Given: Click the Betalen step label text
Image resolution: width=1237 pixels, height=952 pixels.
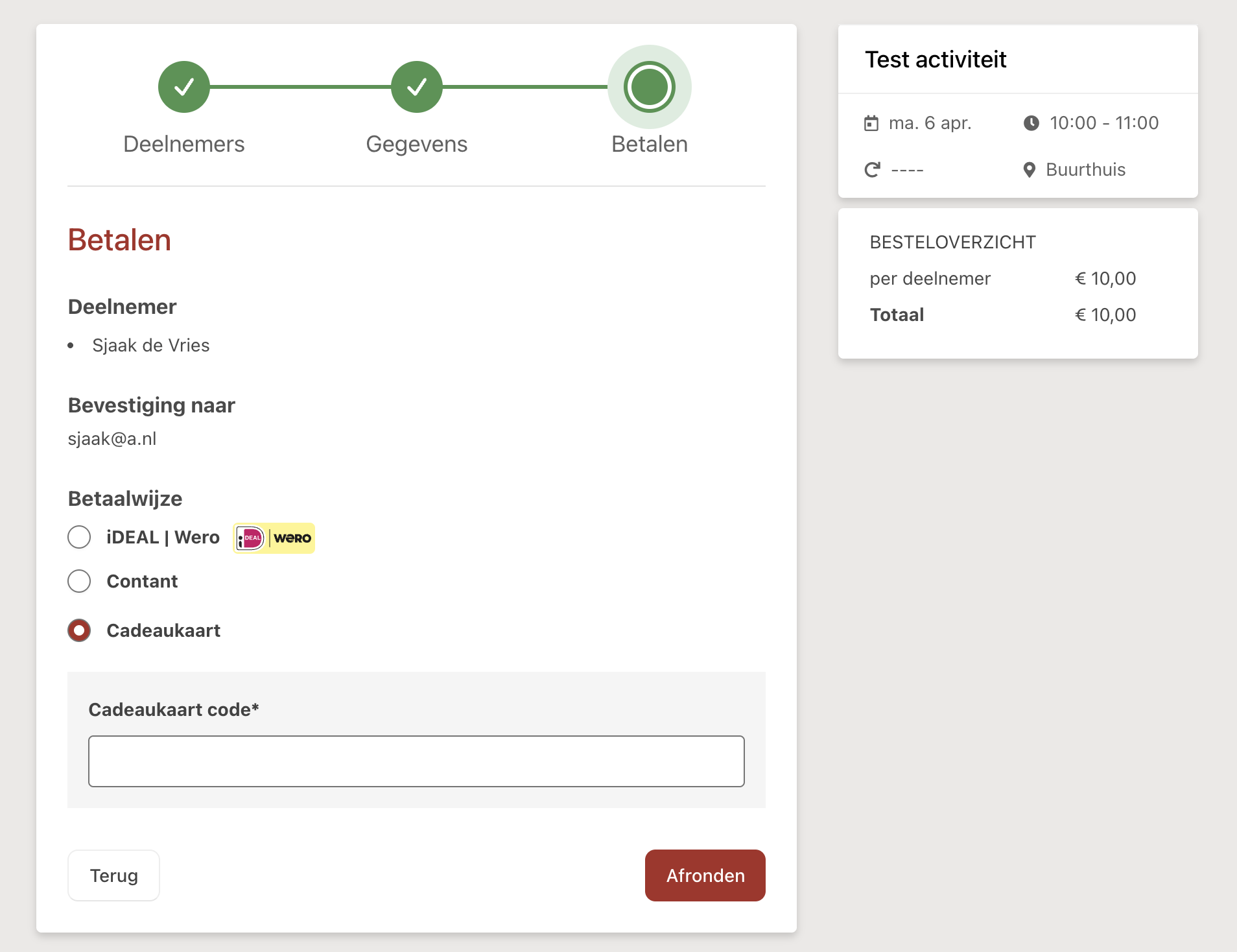Looking at the screenshot, I should coord(649,144).
